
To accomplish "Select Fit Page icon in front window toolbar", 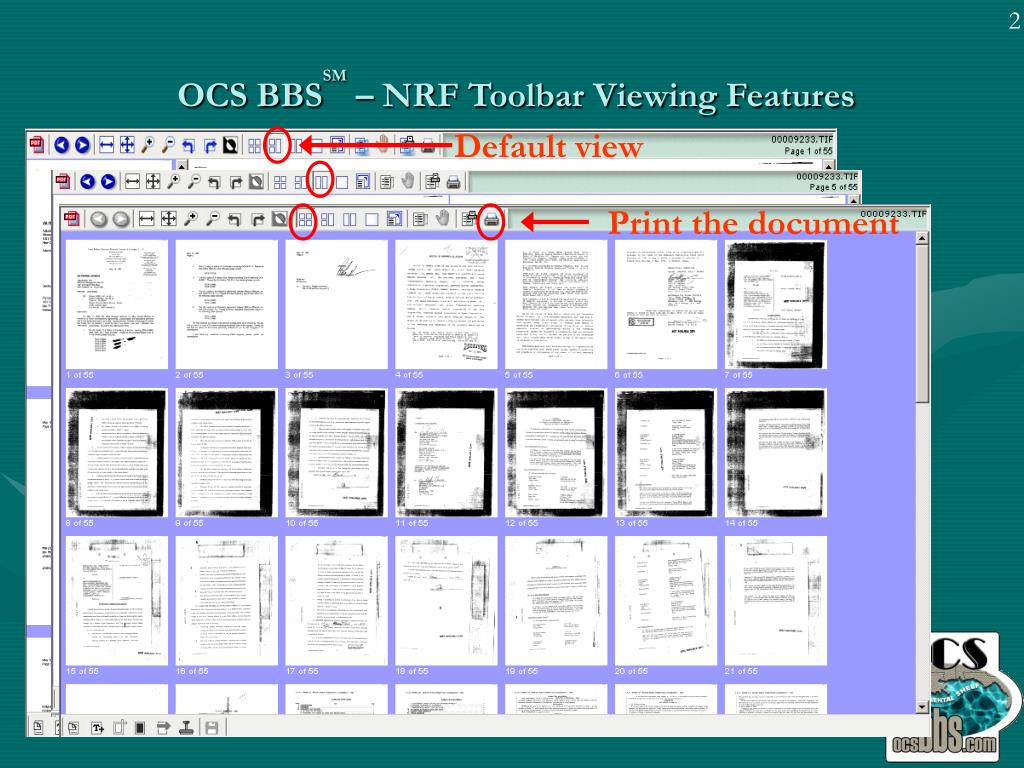I will [168, 219].
